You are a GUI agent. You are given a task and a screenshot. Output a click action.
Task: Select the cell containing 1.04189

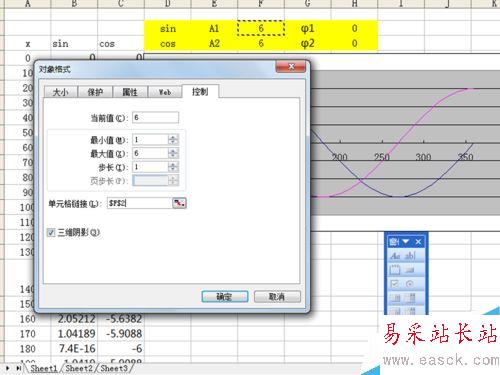[x=74, y=334]
